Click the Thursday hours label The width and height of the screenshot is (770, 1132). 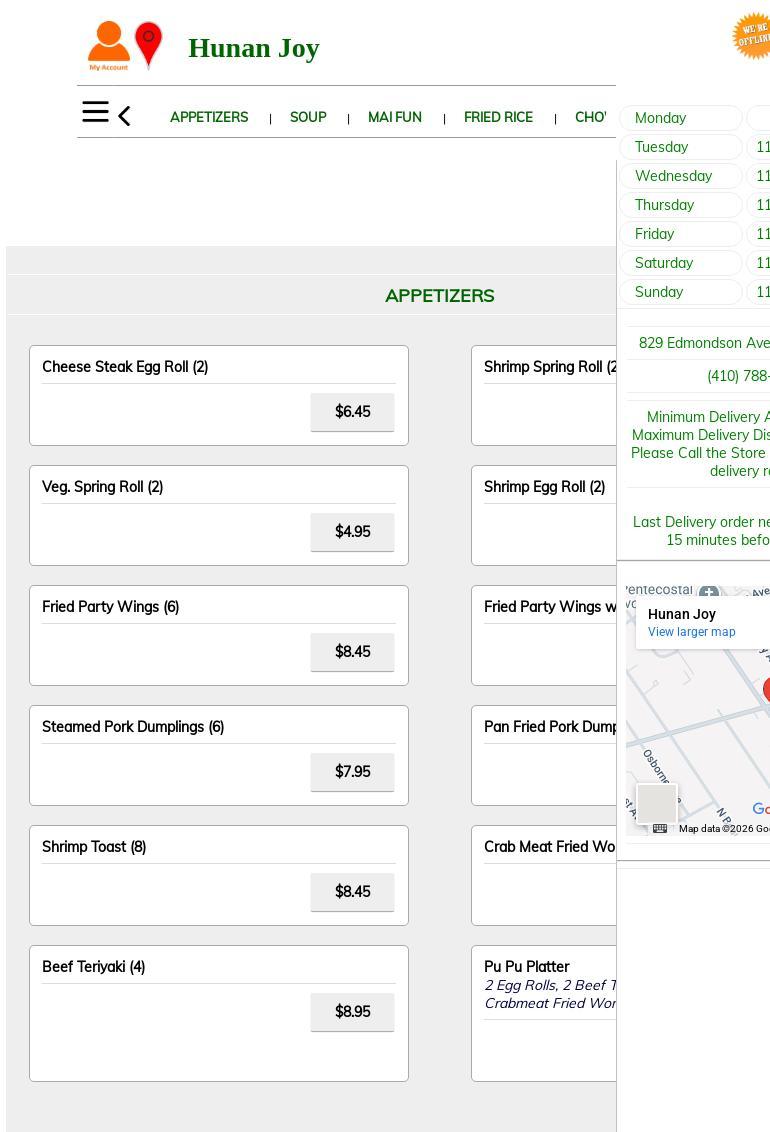[x=681, y=204]
